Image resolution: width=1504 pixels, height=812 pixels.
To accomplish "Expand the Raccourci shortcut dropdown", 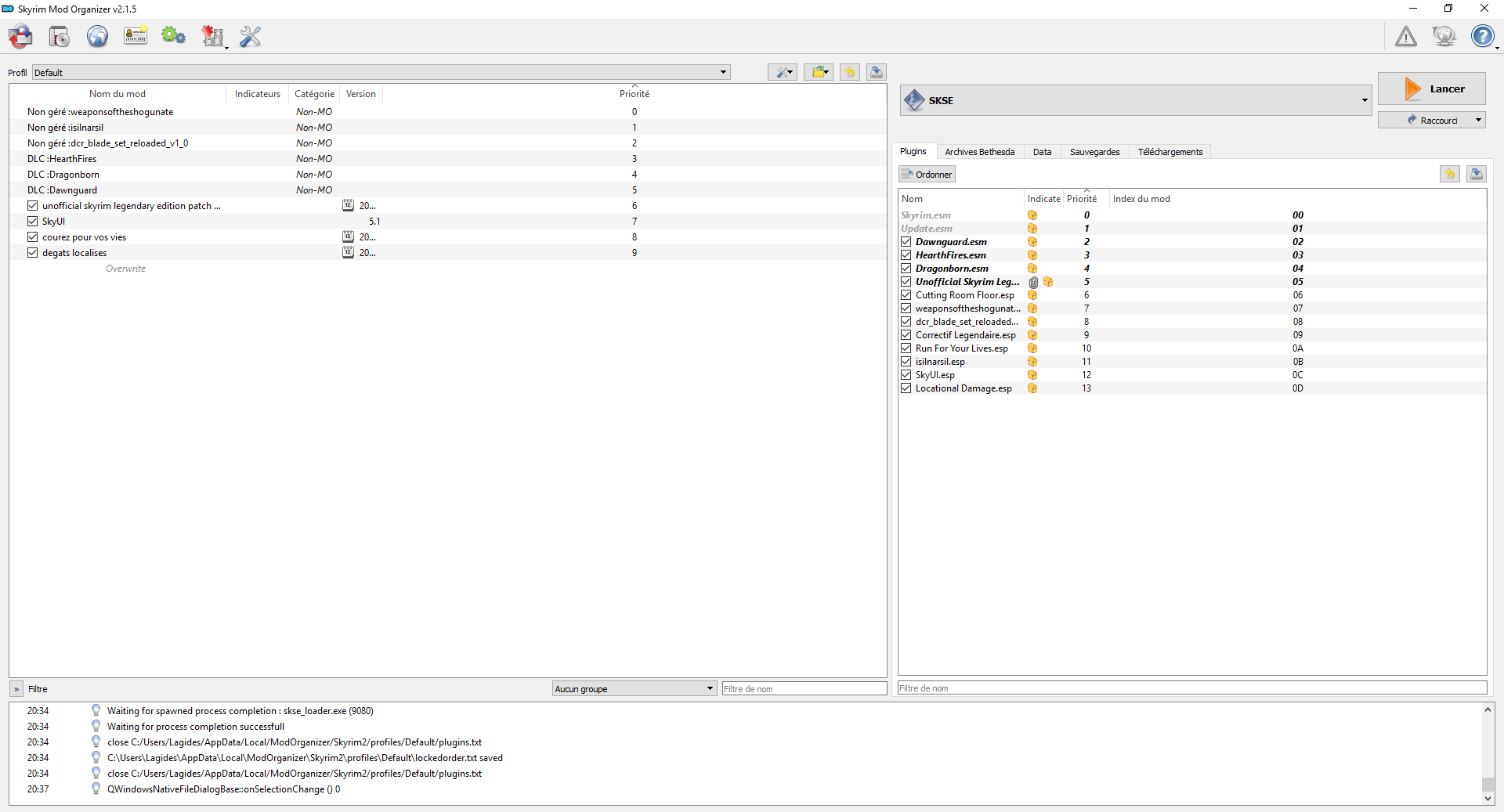I will pyautogui.click(x=1478, y=120).
